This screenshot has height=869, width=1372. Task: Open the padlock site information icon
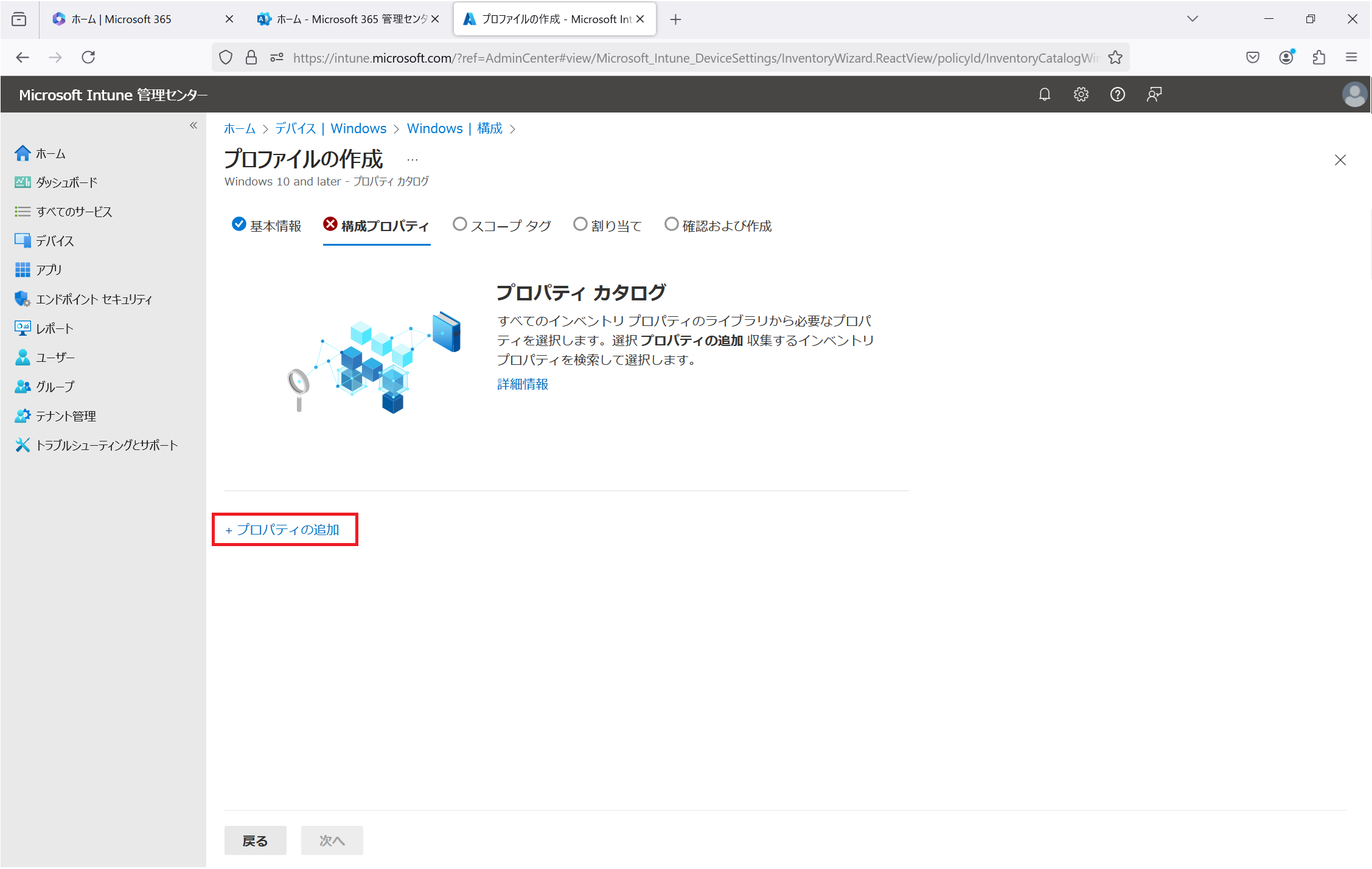tap(251, 57)
